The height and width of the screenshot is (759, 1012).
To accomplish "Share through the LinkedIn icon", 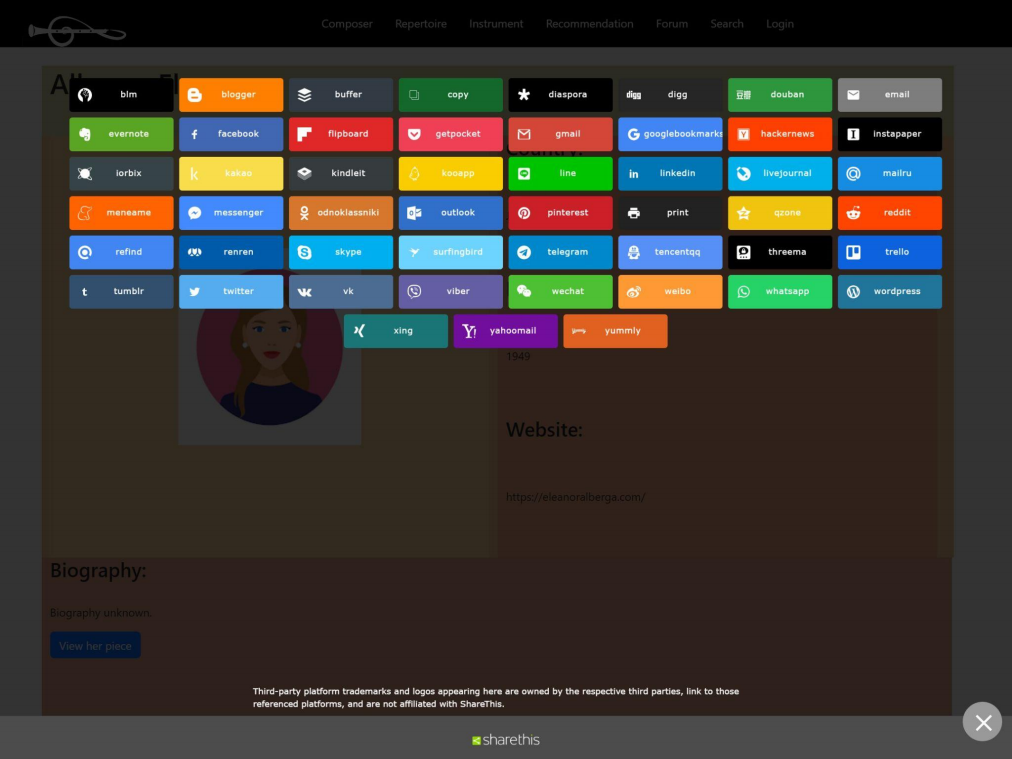I will [x=670, y=173].
